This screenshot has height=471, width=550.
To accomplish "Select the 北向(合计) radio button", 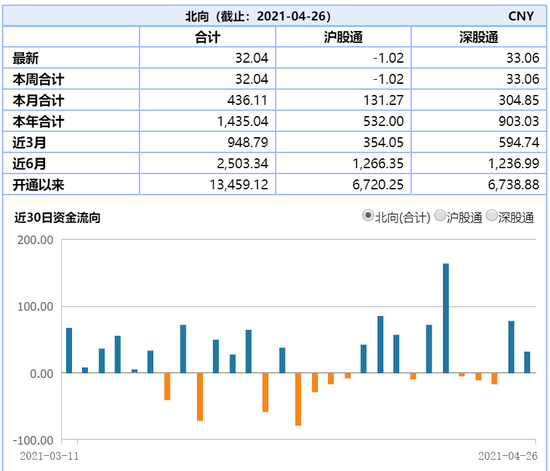I will [367, 216].
